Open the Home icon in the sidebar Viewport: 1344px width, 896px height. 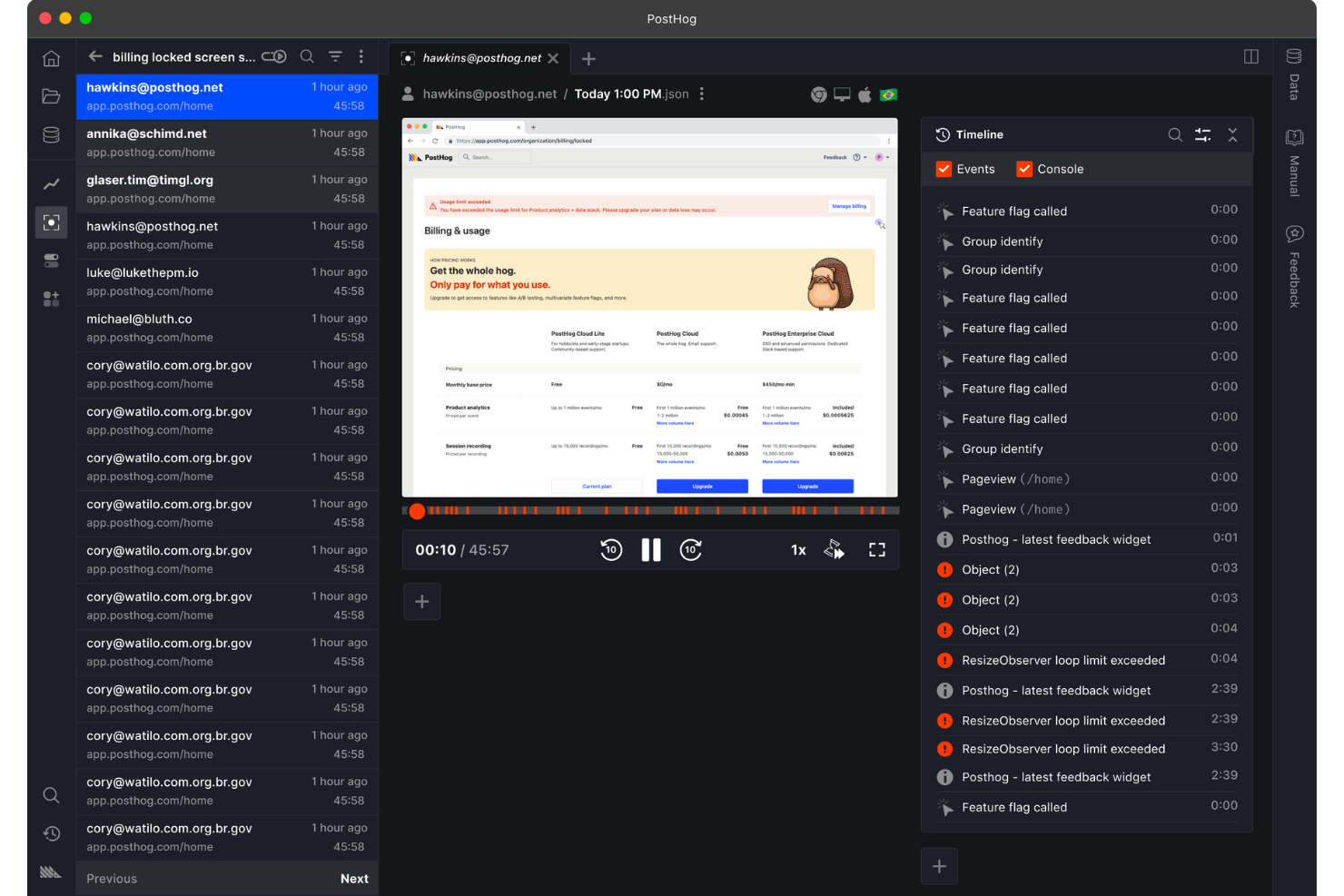pos(51,57)
